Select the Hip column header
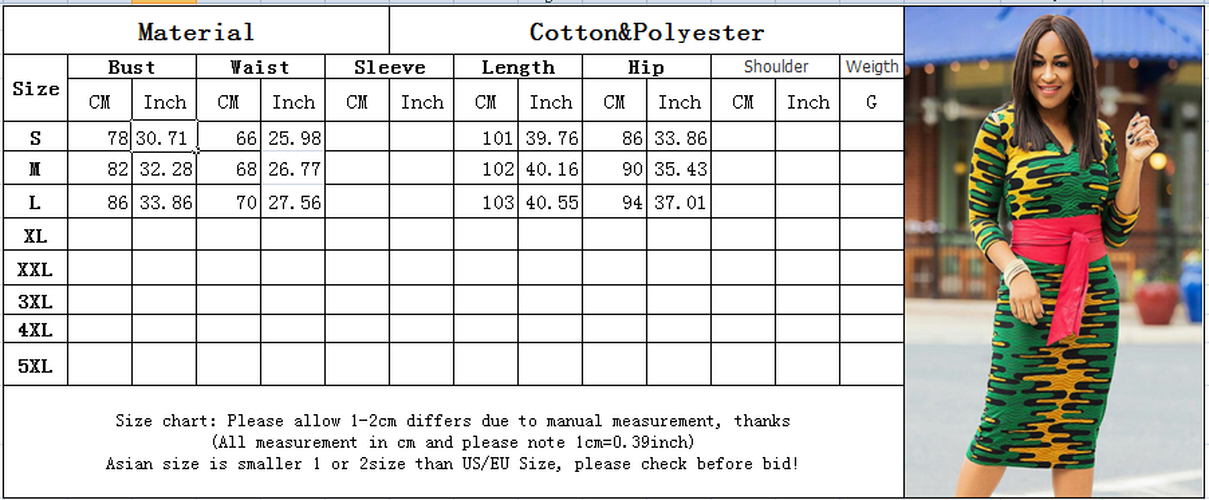Image resolution: width=1209 pixels, height=500 pixels. 646,67
